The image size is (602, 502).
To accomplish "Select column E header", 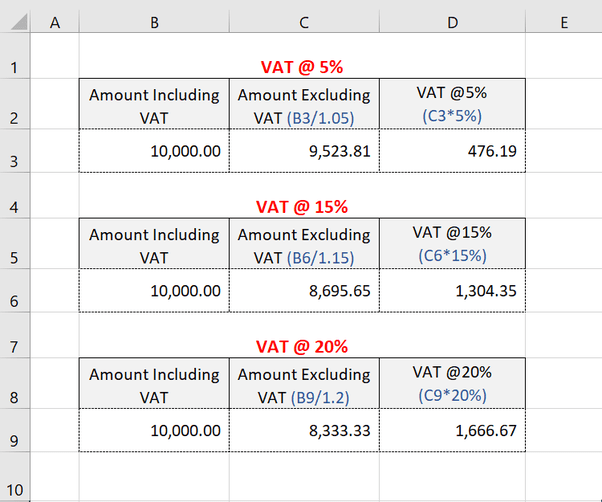I will 564,22.
